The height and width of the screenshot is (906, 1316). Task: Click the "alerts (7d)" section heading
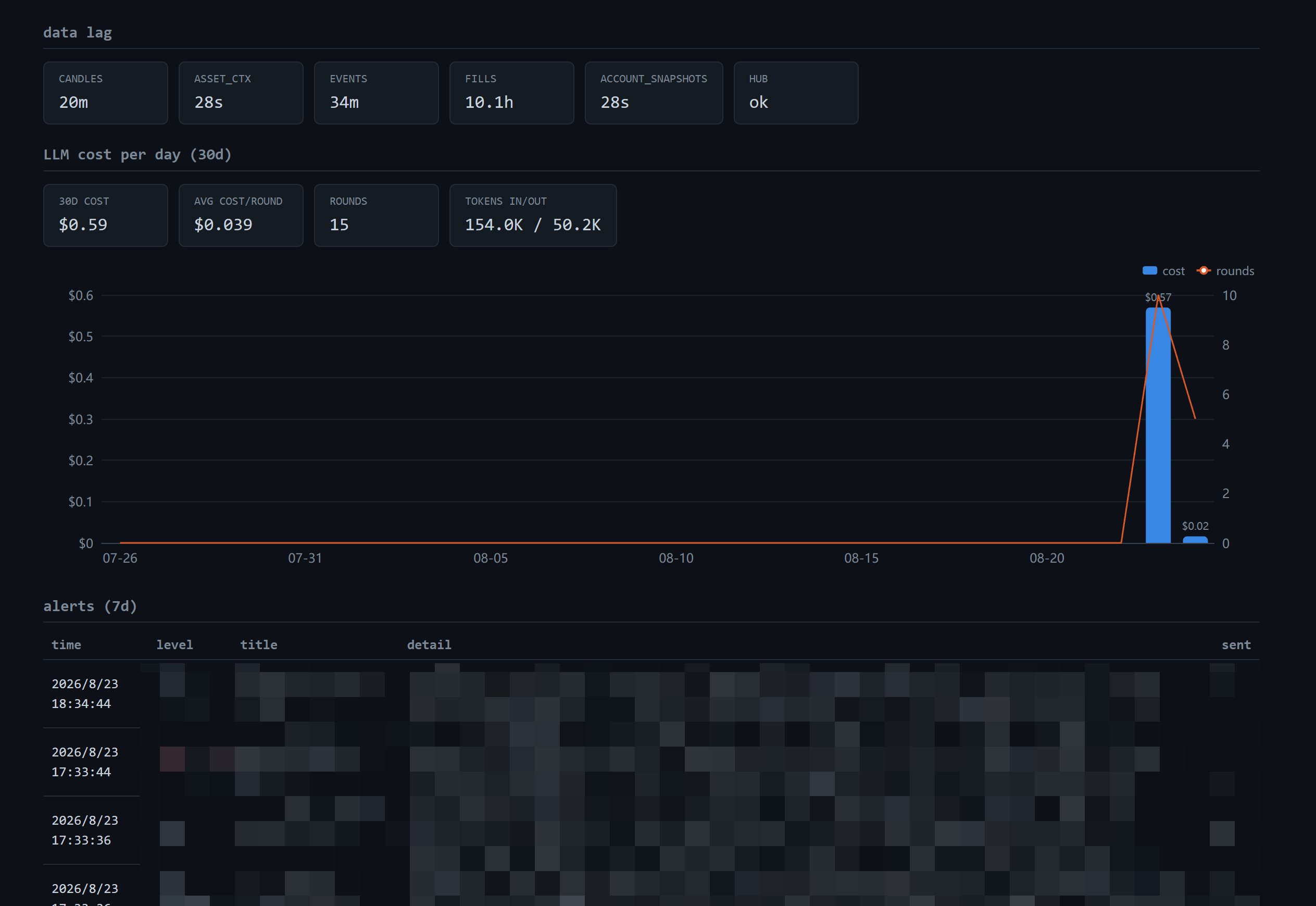[90, 606]
